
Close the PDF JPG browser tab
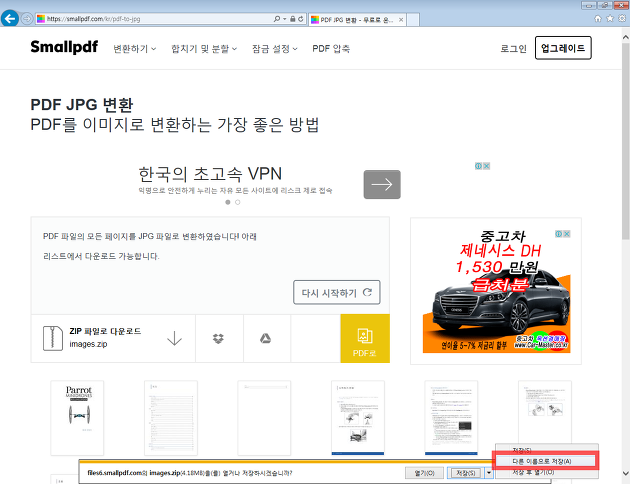click(x=401, y=19)
